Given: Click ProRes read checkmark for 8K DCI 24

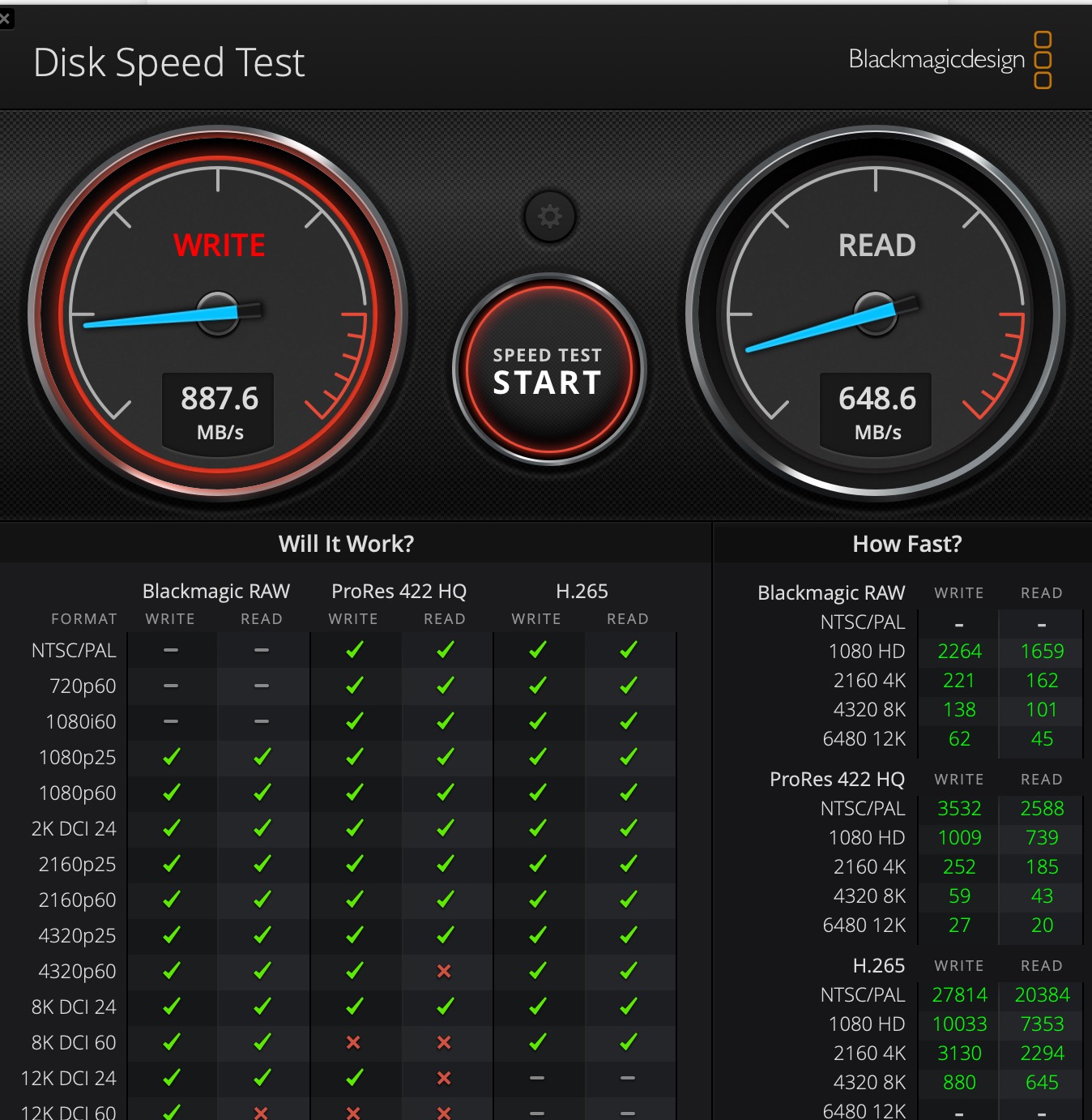Looking at the screenshot, I should point(445,1007).
